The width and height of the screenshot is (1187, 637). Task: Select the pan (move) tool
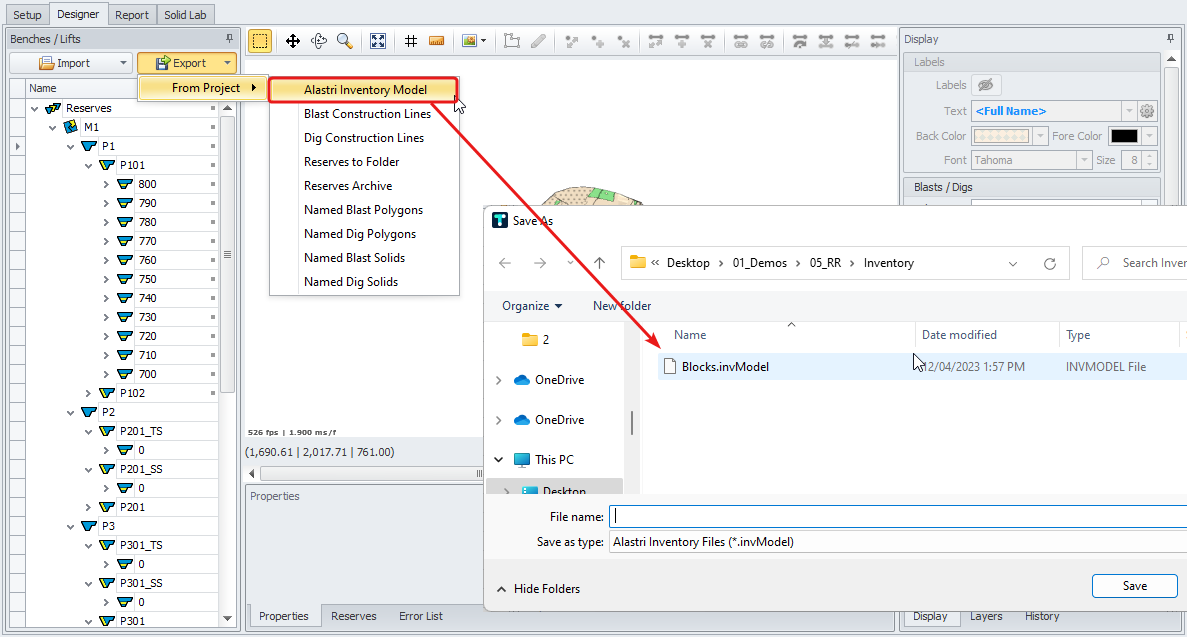293,41
